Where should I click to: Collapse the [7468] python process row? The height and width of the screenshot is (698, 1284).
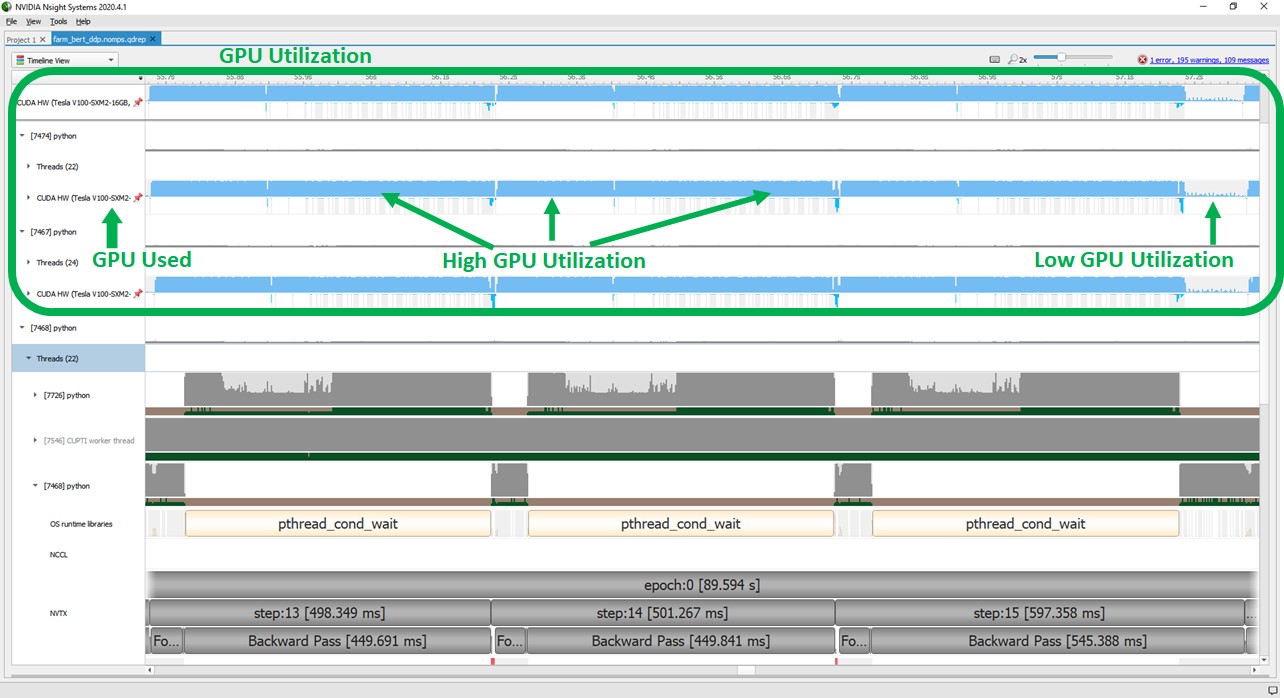click(x=22, y=328)
